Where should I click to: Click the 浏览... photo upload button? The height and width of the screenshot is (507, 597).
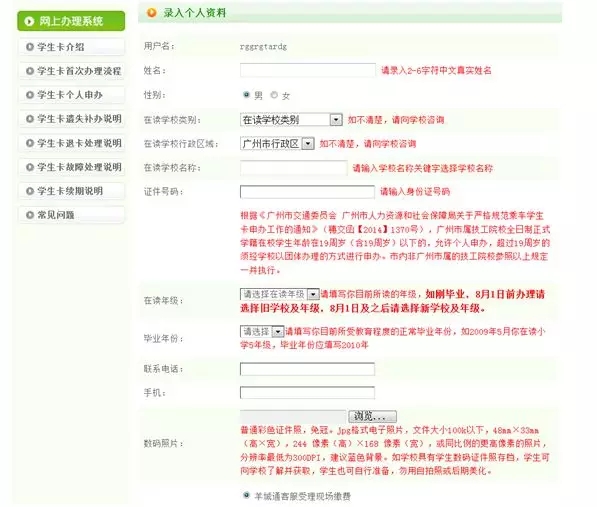[x=372, y=416]
